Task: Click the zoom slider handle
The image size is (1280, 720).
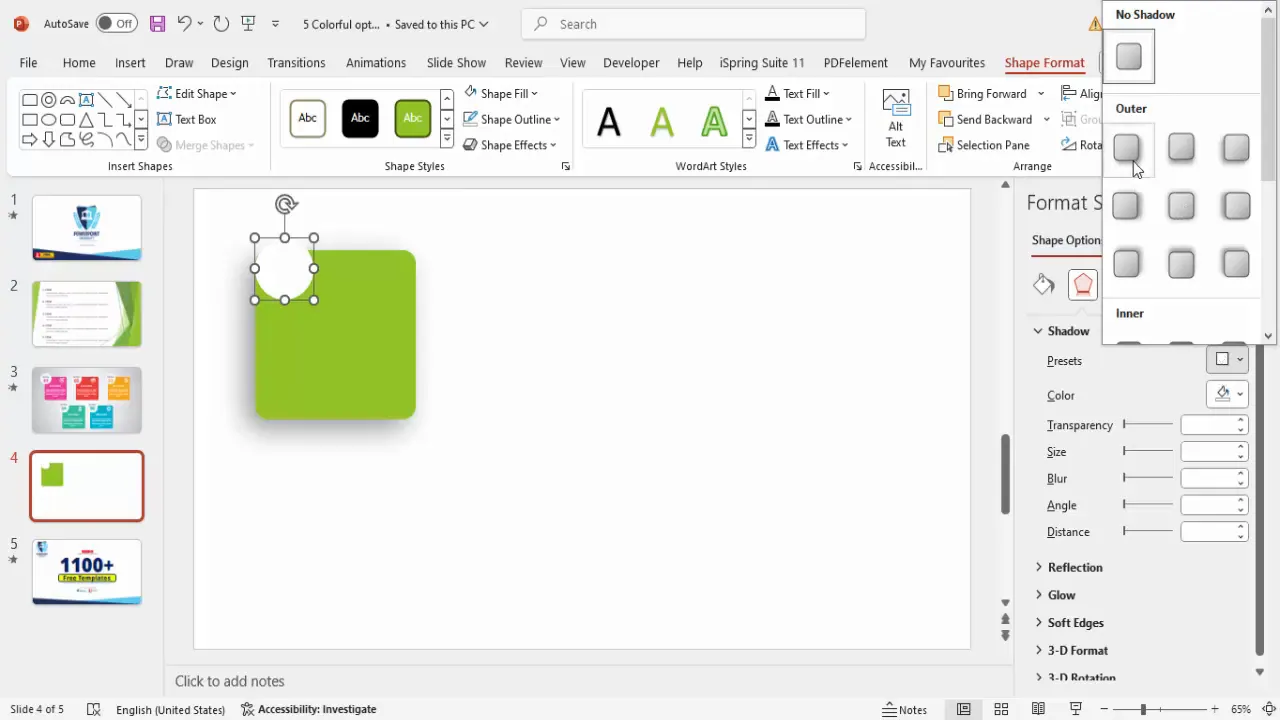Action: [1143, 709]
